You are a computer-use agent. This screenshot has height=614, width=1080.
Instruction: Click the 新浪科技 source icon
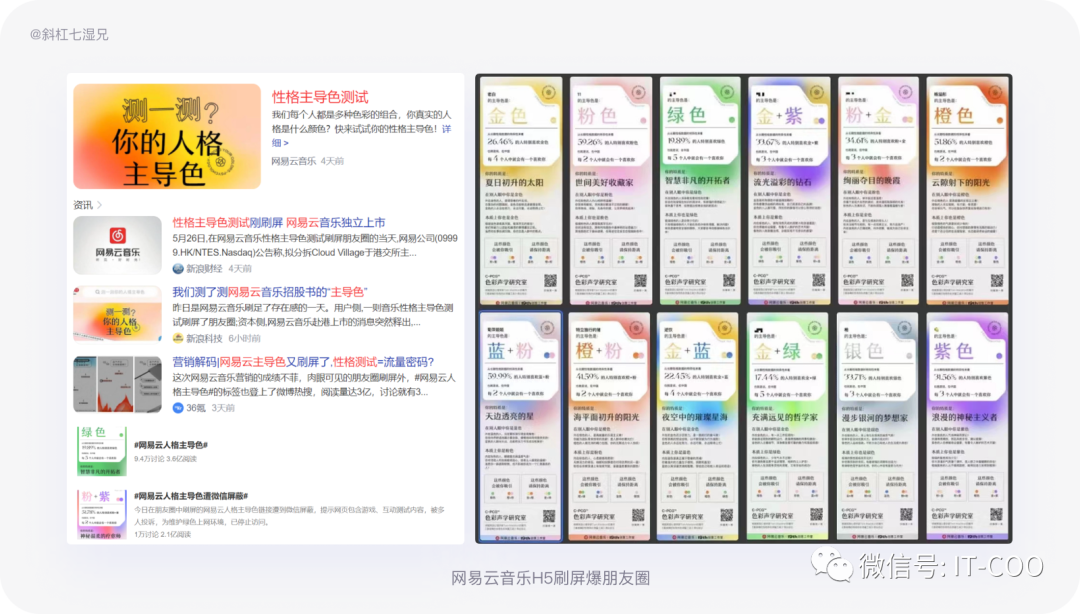click(x=178, y=338)
